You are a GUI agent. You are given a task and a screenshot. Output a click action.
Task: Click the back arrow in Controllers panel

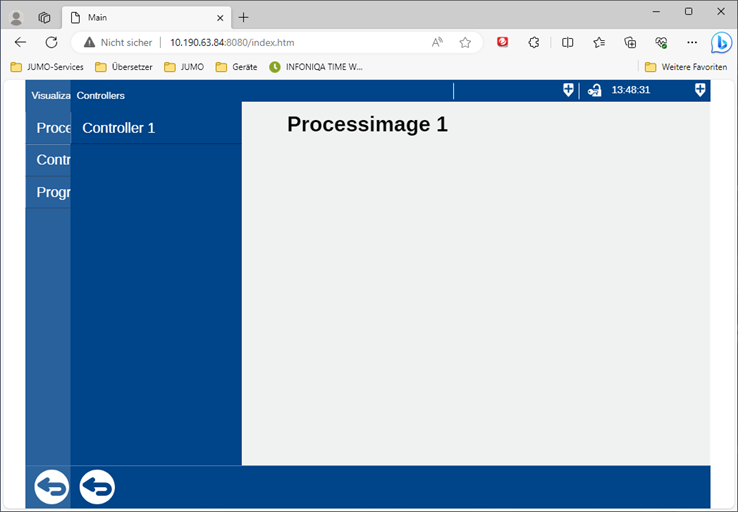[97, 487]
